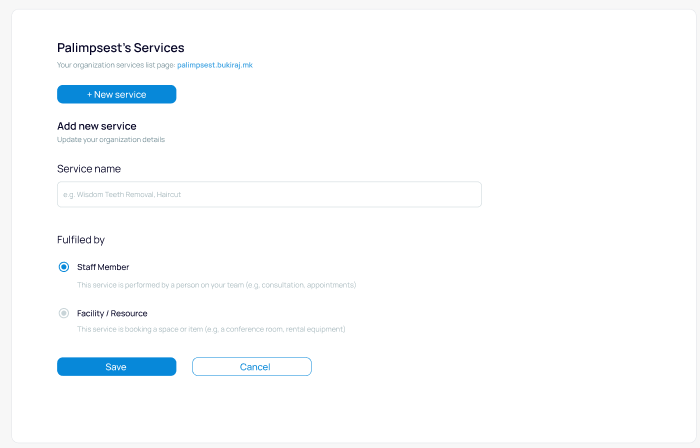Cancel adding the new service
This screenshot has height=448, width=700.
tap(252, 367)
